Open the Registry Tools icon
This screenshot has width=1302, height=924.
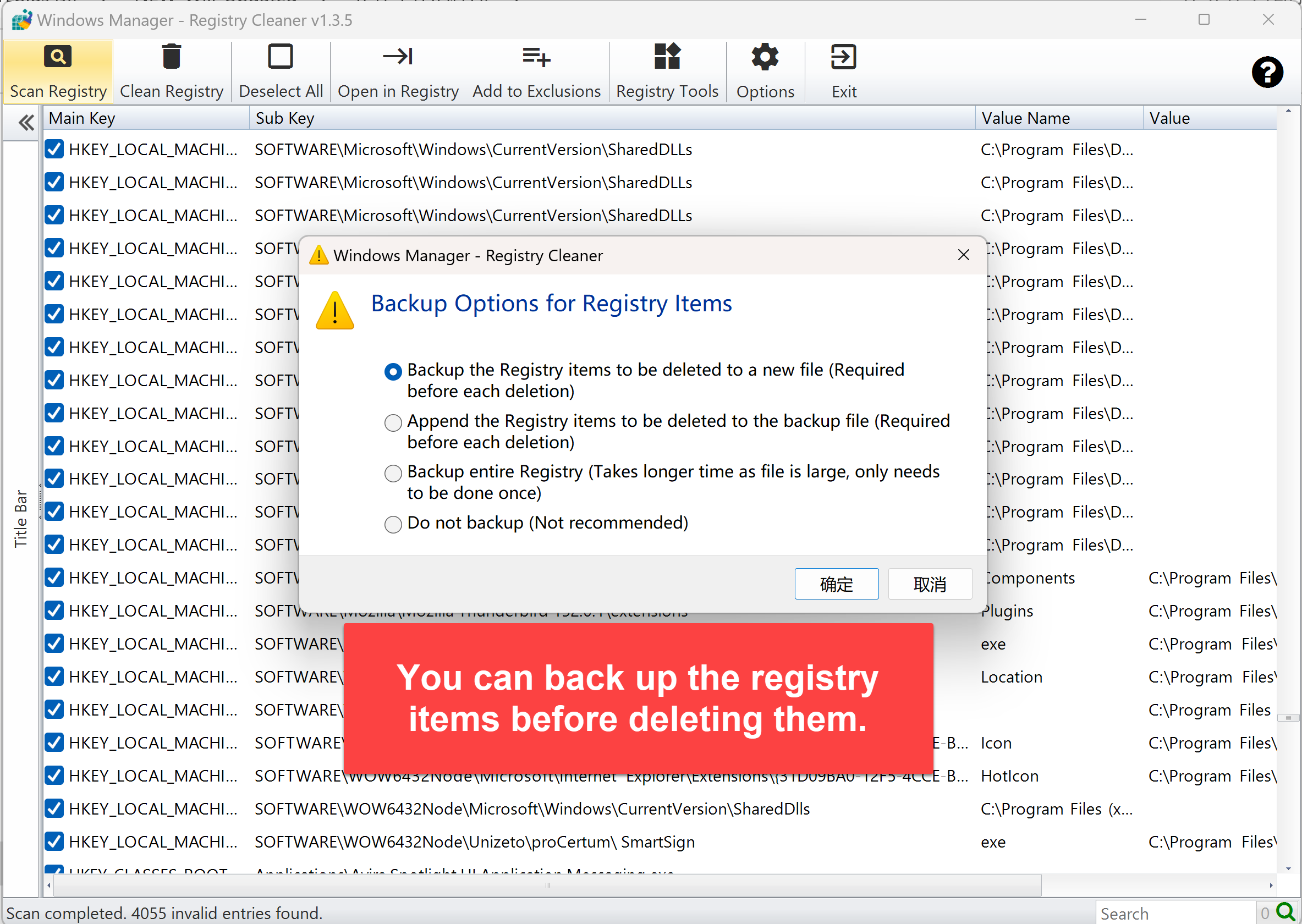click(x=667, y=56)
